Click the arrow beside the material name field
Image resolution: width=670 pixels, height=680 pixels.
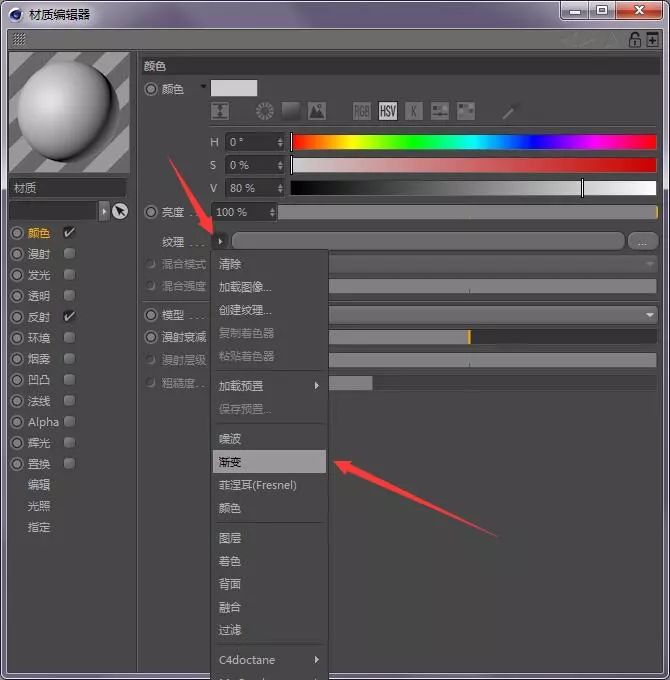(x=104, y=211)
